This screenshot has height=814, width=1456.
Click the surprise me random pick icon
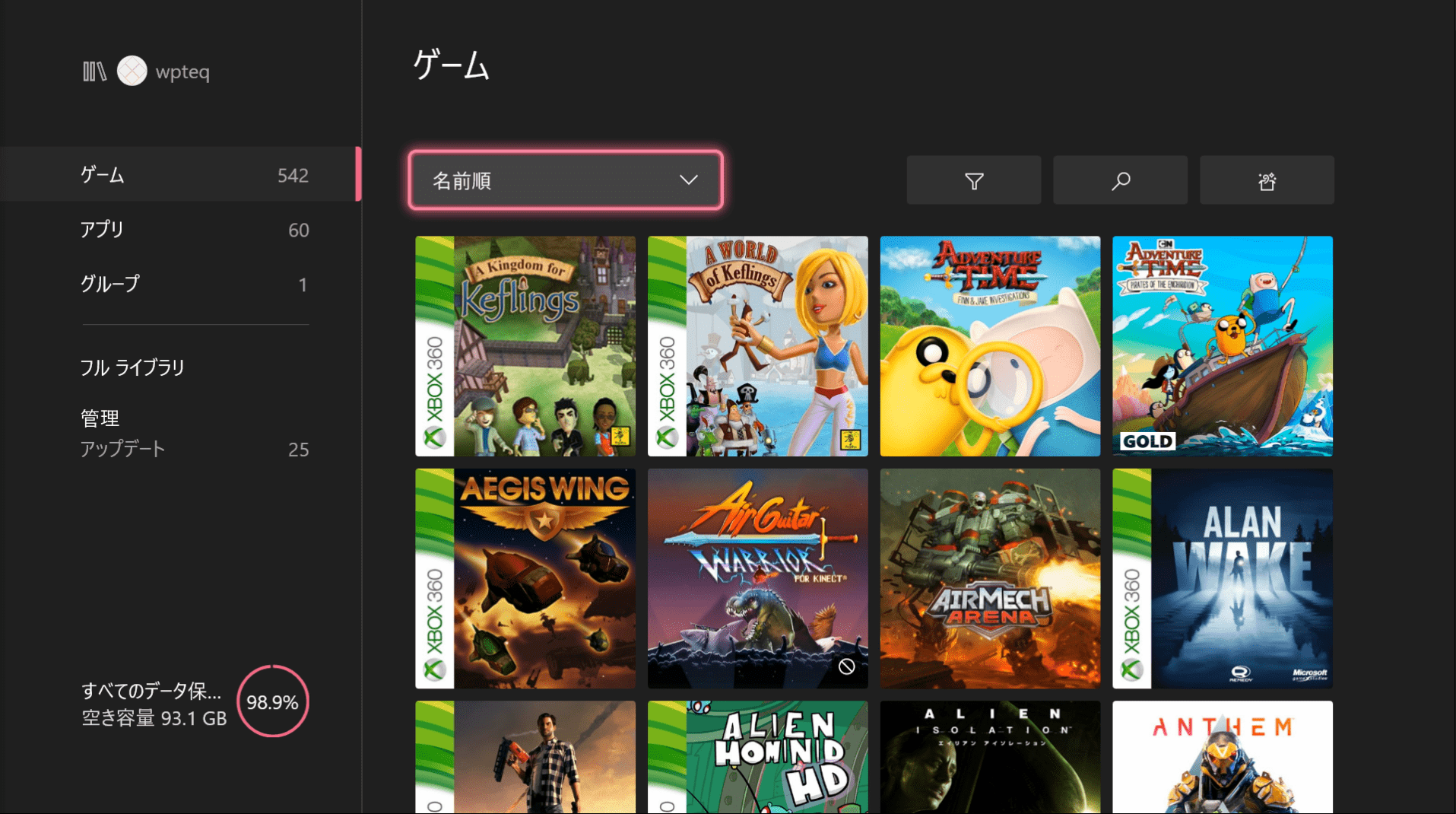point(1267,180)
